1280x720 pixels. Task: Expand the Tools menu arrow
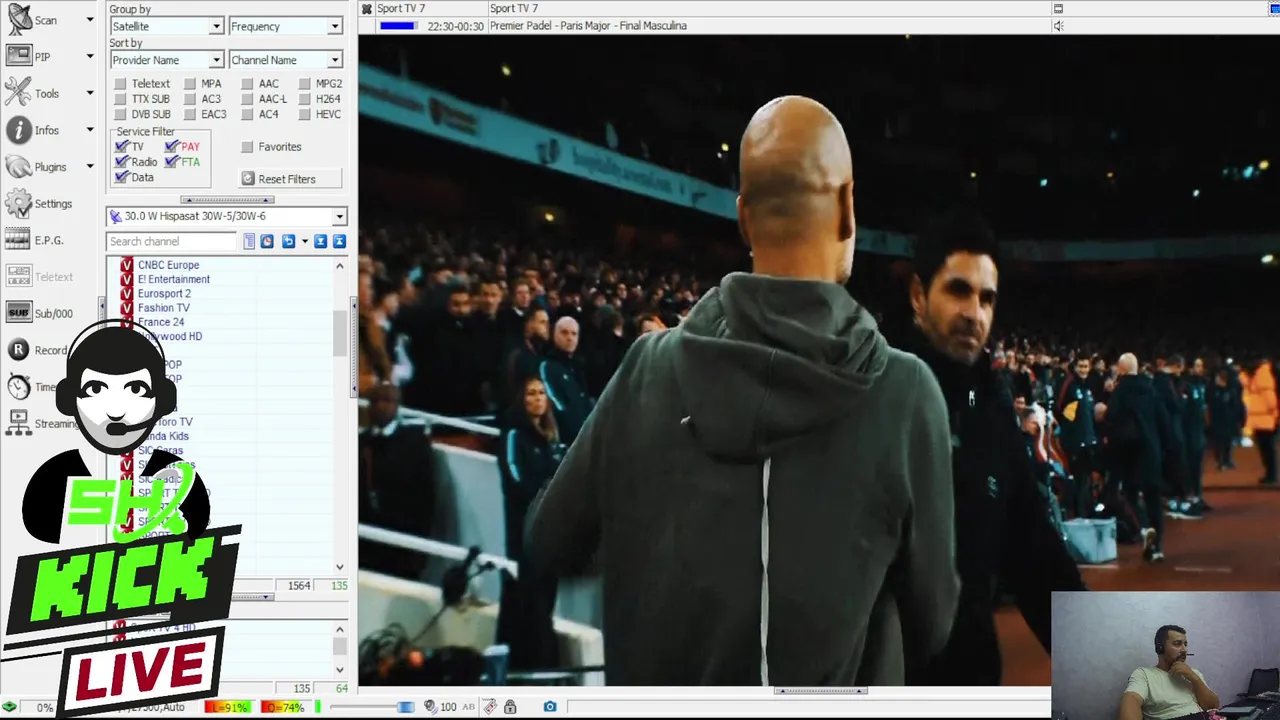89,93
